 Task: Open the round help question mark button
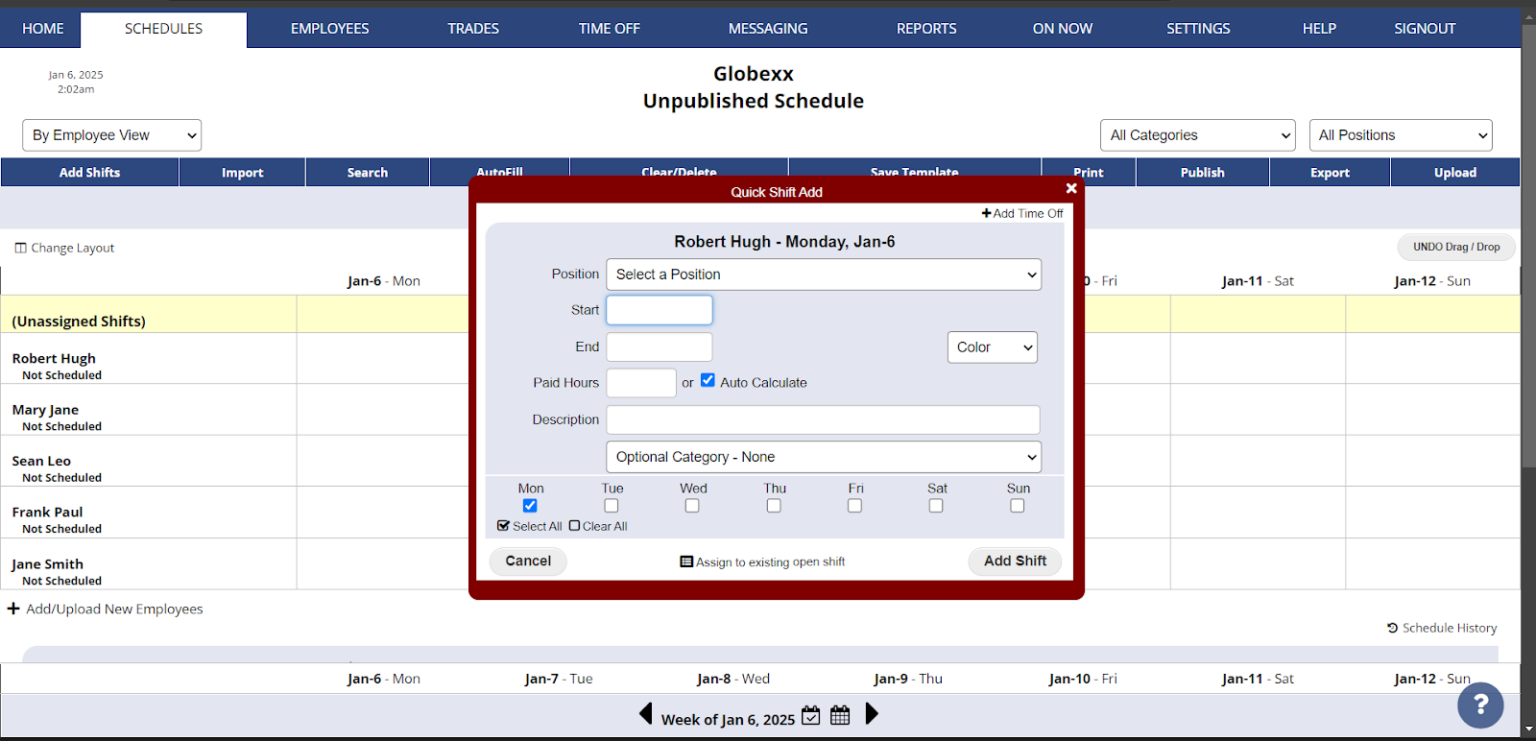tap(1481, 705)
